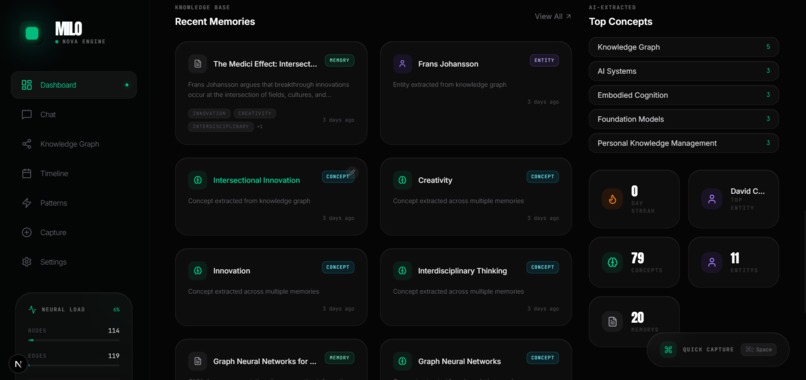806x380 pixels.
Task: Click the Patterns lightning bolt icon
Action: [x=27, y=203]
